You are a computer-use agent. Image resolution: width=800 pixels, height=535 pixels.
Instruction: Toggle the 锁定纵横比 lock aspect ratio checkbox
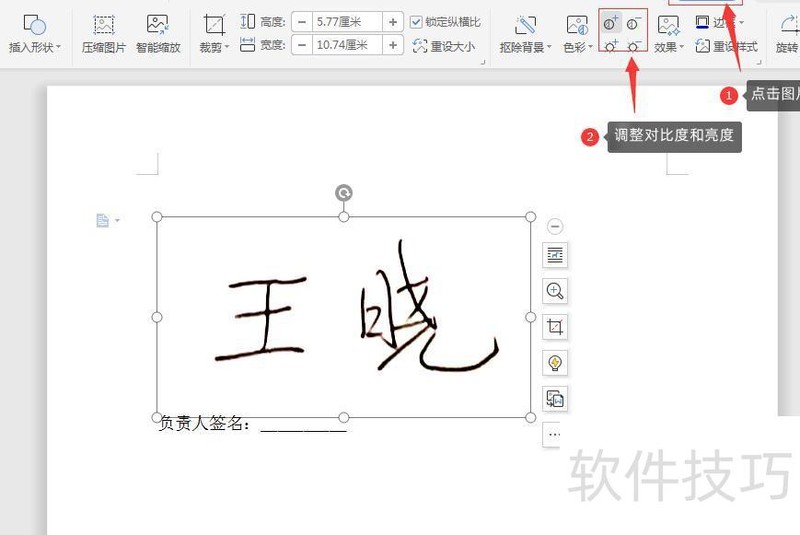[x=417, y=22]
